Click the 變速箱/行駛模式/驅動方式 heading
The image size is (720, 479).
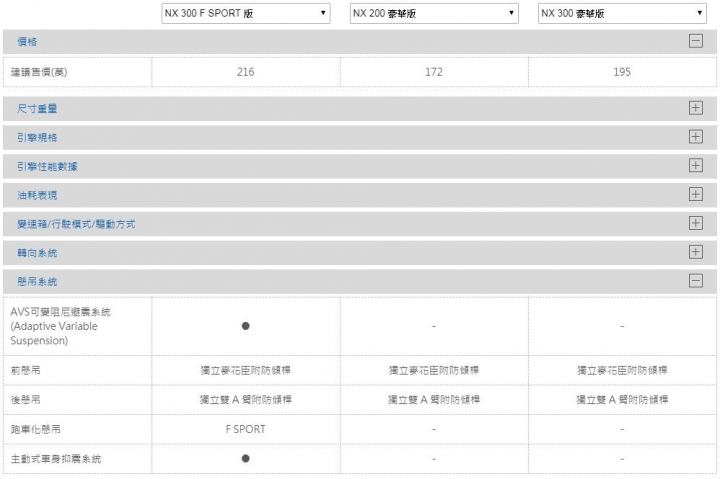pyautogui.click(x=76, y=224)
